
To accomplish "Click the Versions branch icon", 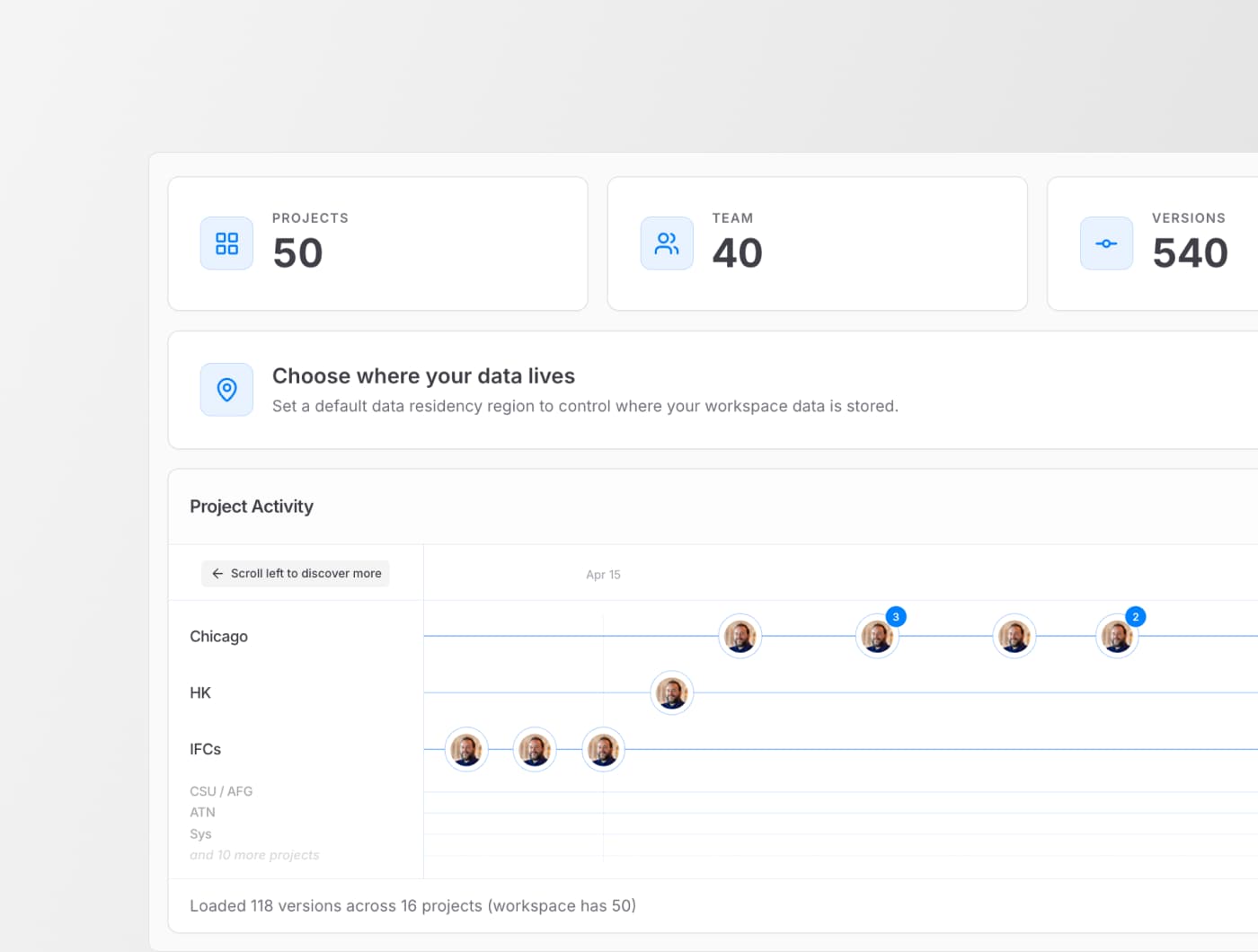I will click(1105, 243).
